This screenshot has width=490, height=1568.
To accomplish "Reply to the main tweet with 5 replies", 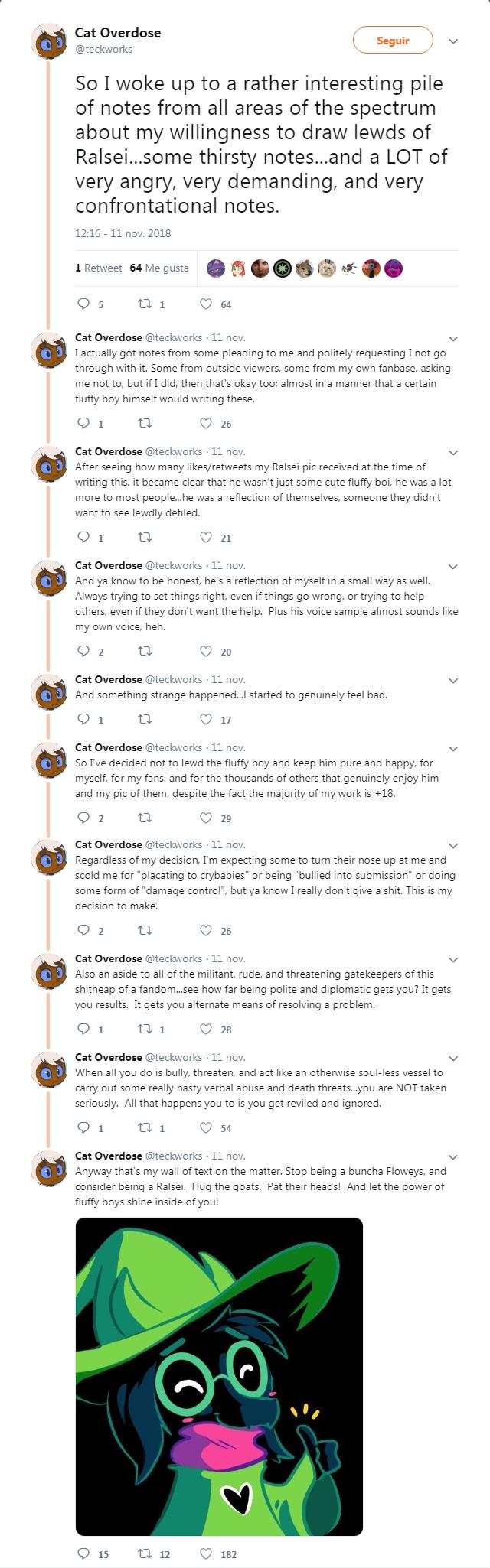I will click(84, 304).
